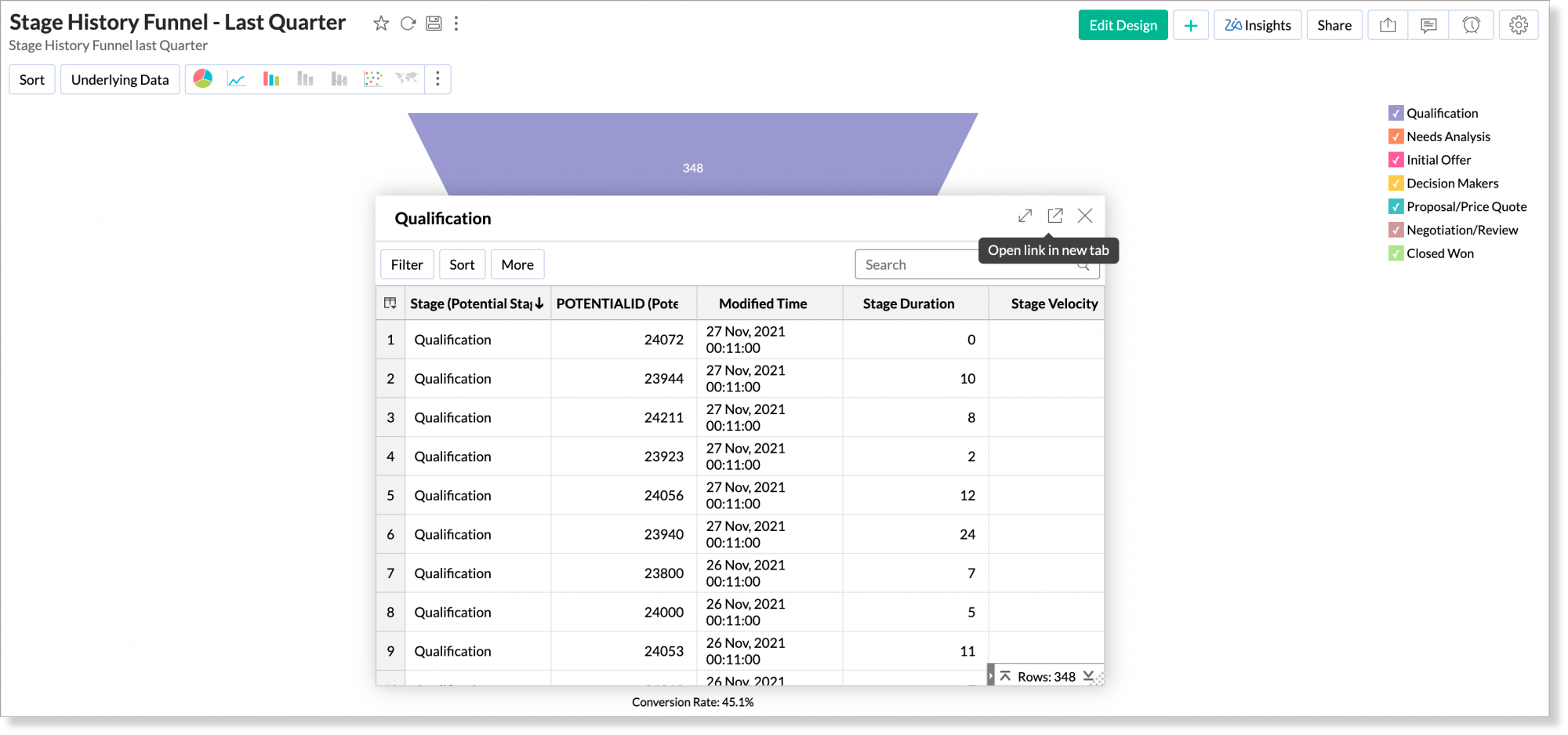The image size is (1568, 735).
Task: Select the map chart type icon
Action: click(406, 78)
